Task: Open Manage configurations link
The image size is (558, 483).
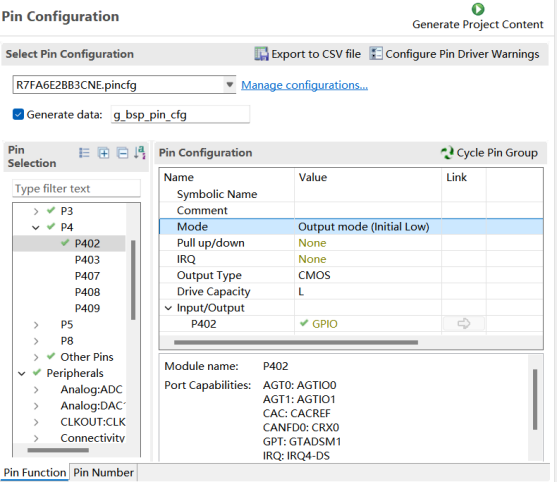Action: pyautogui.click(x=304, y=85)
